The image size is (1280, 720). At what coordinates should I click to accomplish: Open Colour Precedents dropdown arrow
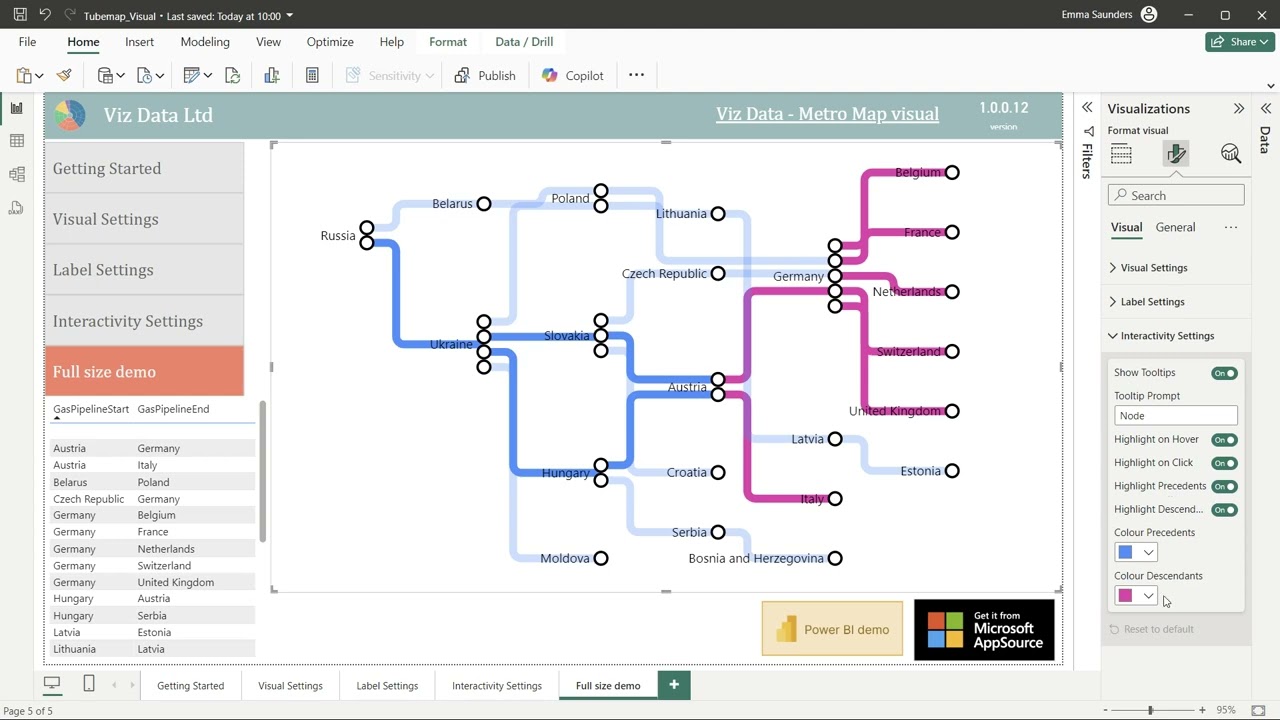1149,553
